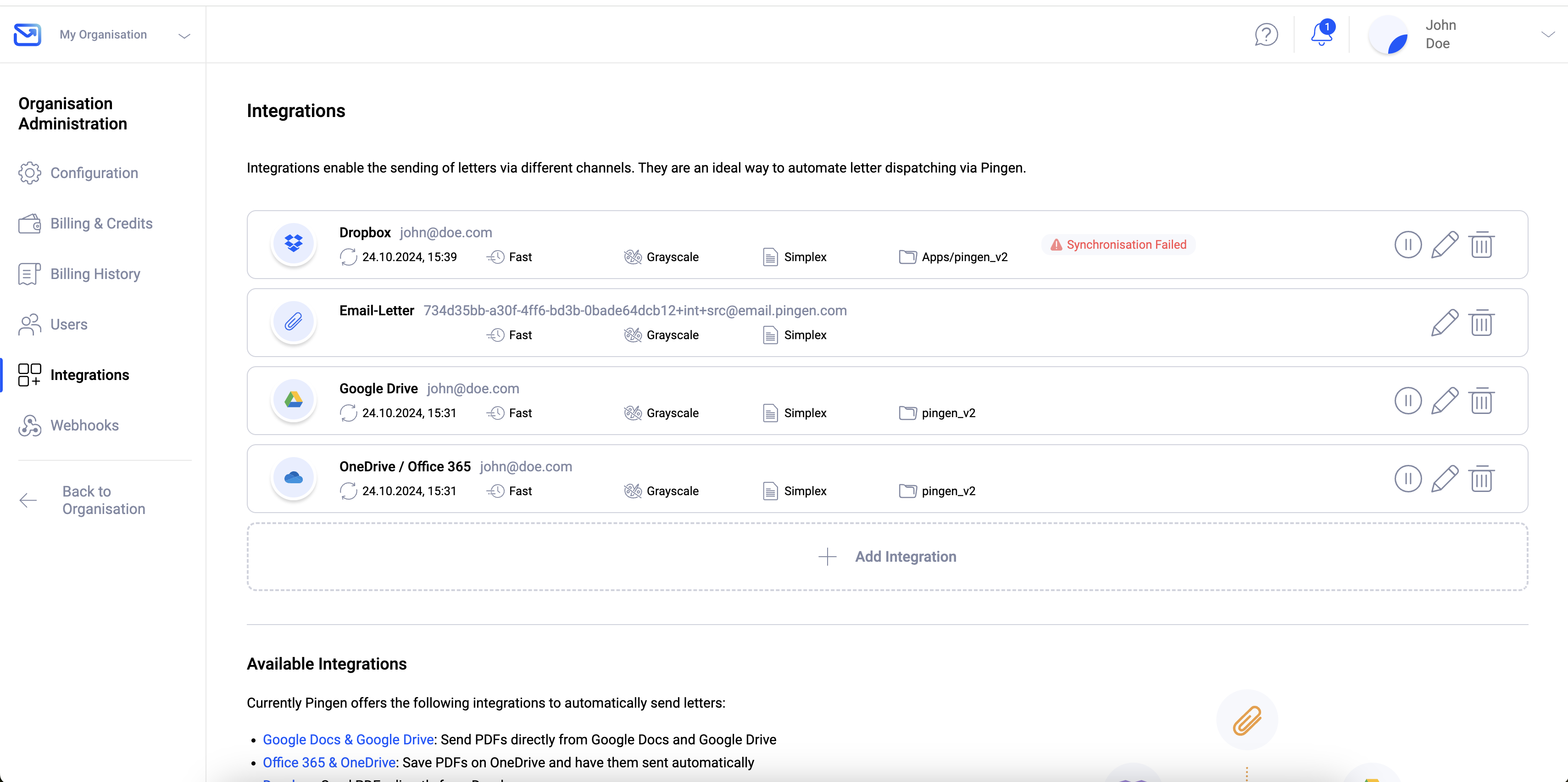Screen dimensions: 1568x782
Task: Open Billing & Credits section
Action: click(x=102, y=223)
